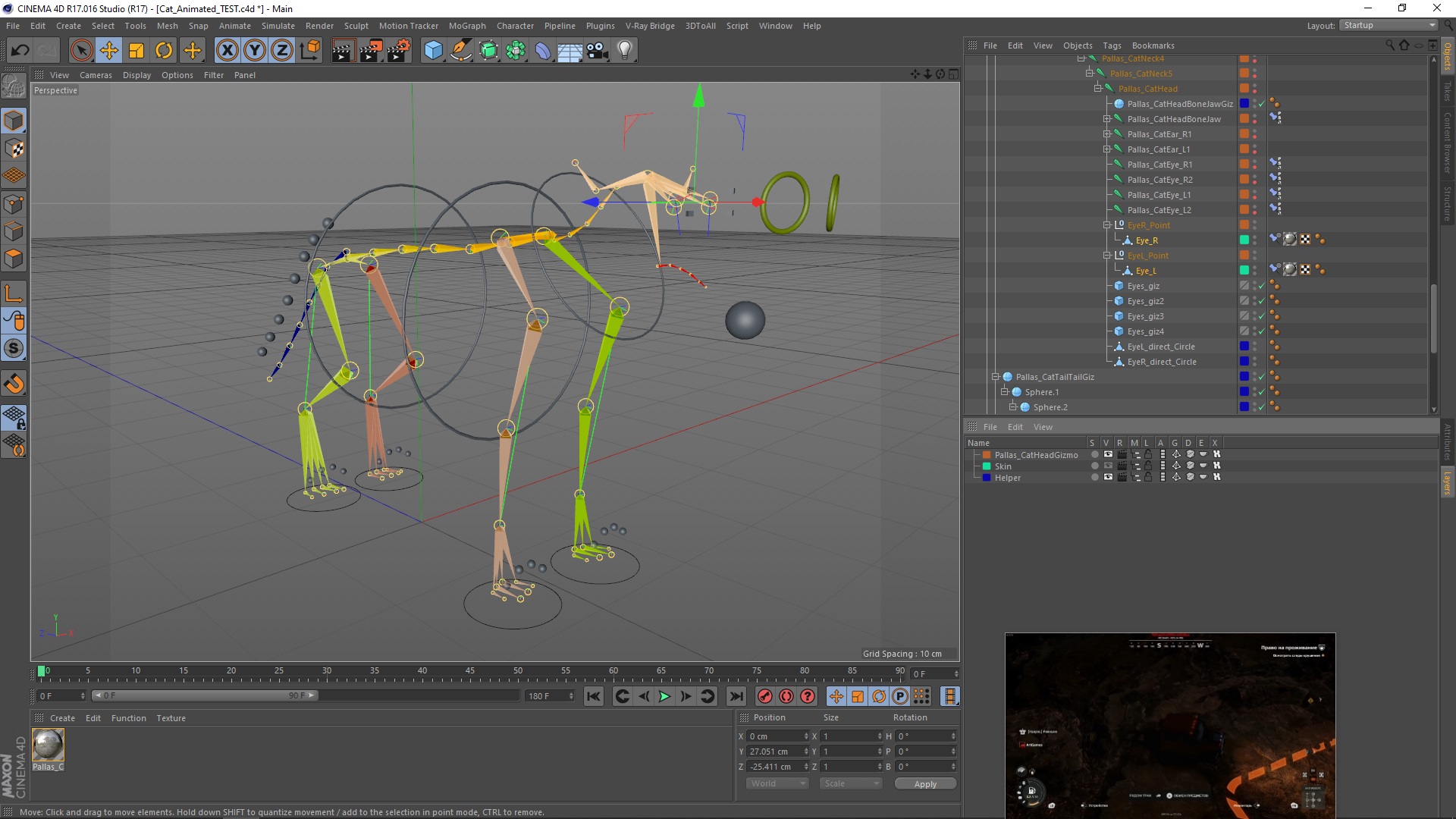Screen dimensions: 1456x819
Task: Select the Rotate tool in top toolbar
Action: 164,51
